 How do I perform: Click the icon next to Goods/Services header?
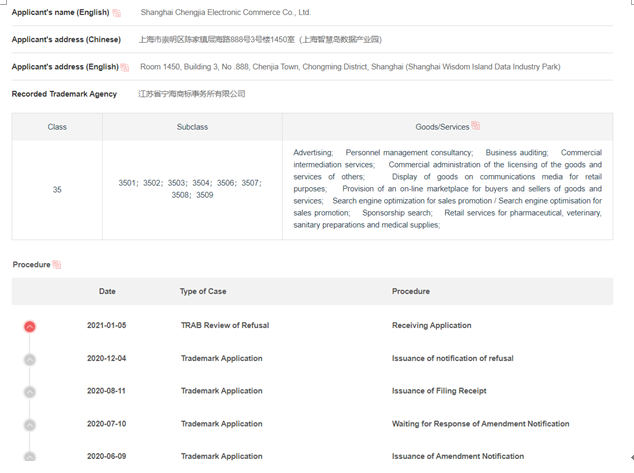pos(475,126)
